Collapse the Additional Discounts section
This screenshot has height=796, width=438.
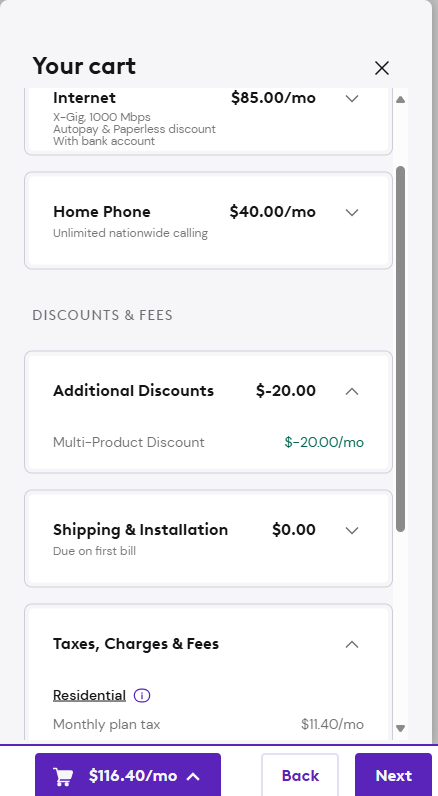click(352, 391)
